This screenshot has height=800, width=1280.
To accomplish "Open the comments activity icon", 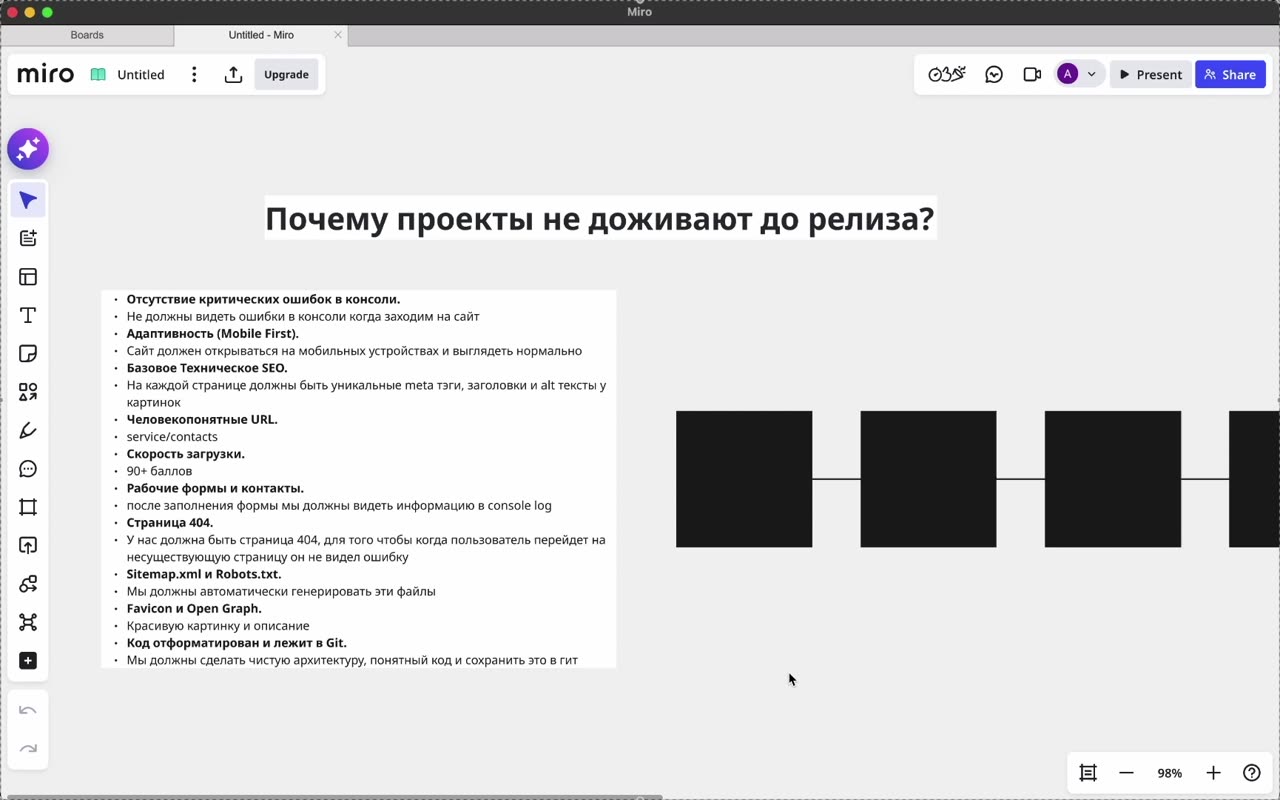I will tap(994, 74).
